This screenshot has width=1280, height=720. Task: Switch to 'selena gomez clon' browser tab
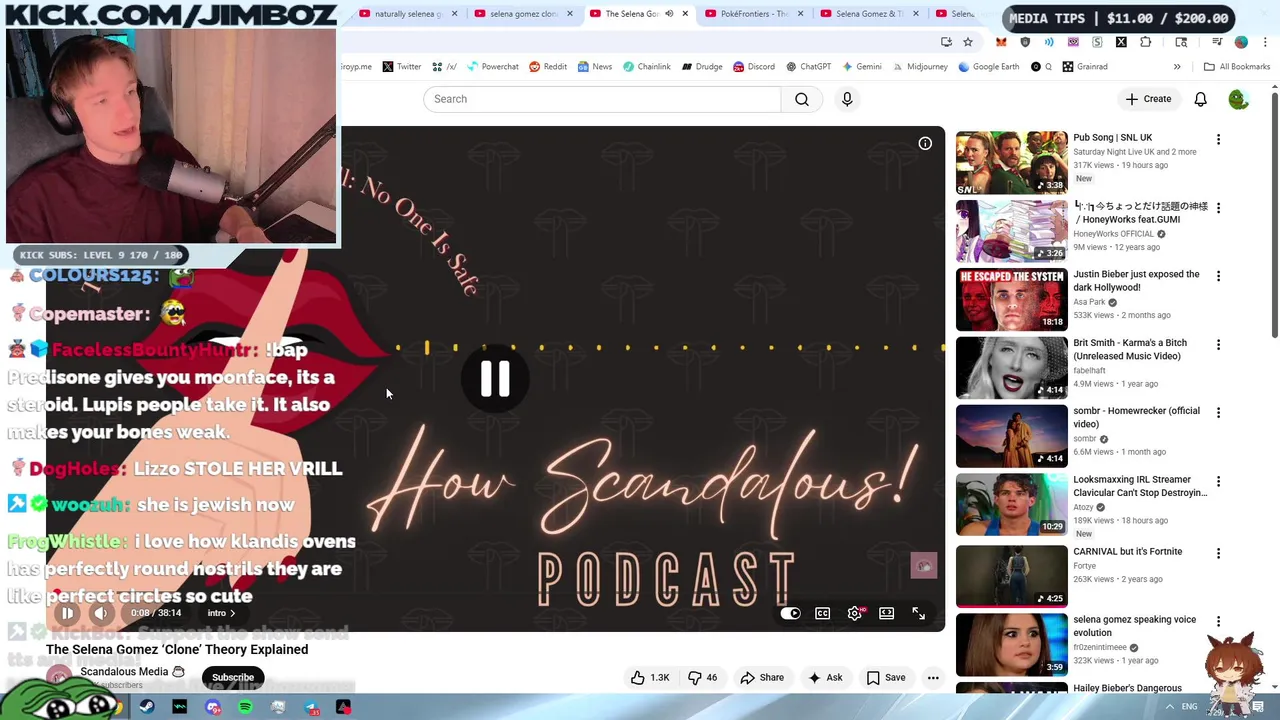(x=523, y=14)
